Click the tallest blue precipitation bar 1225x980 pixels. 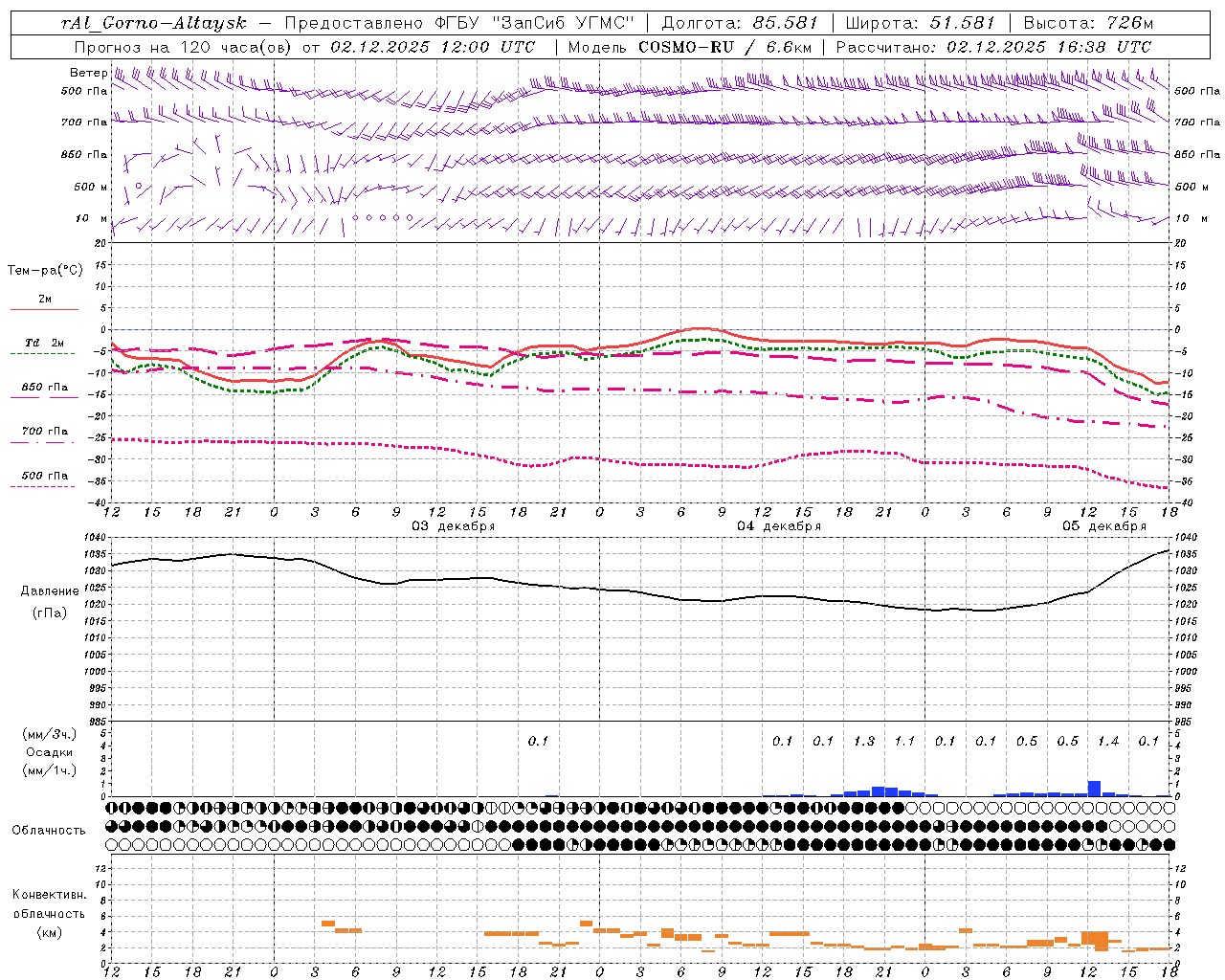(x=1095, y=789)
